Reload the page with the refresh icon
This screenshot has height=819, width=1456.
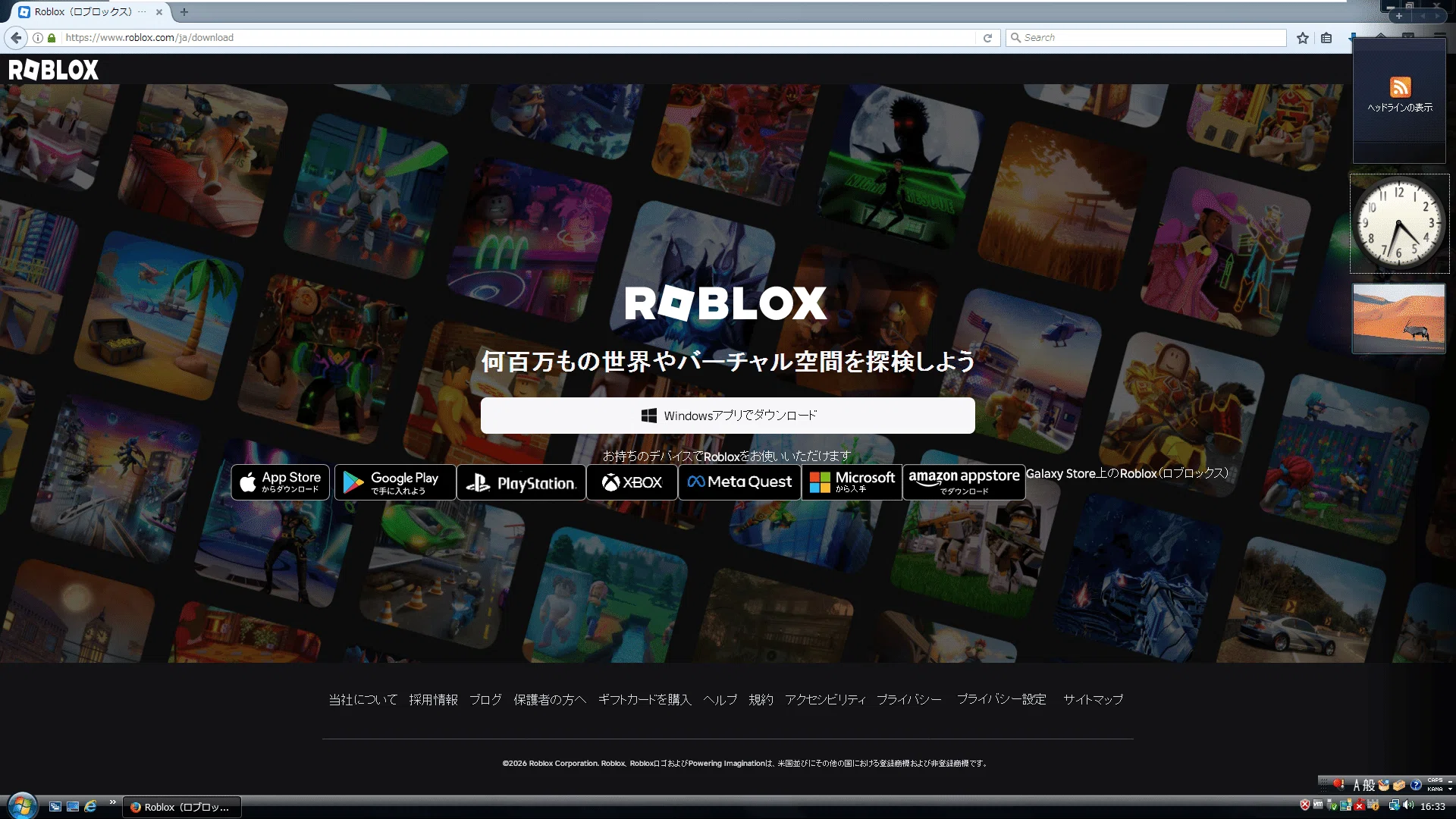coord(987,38)
